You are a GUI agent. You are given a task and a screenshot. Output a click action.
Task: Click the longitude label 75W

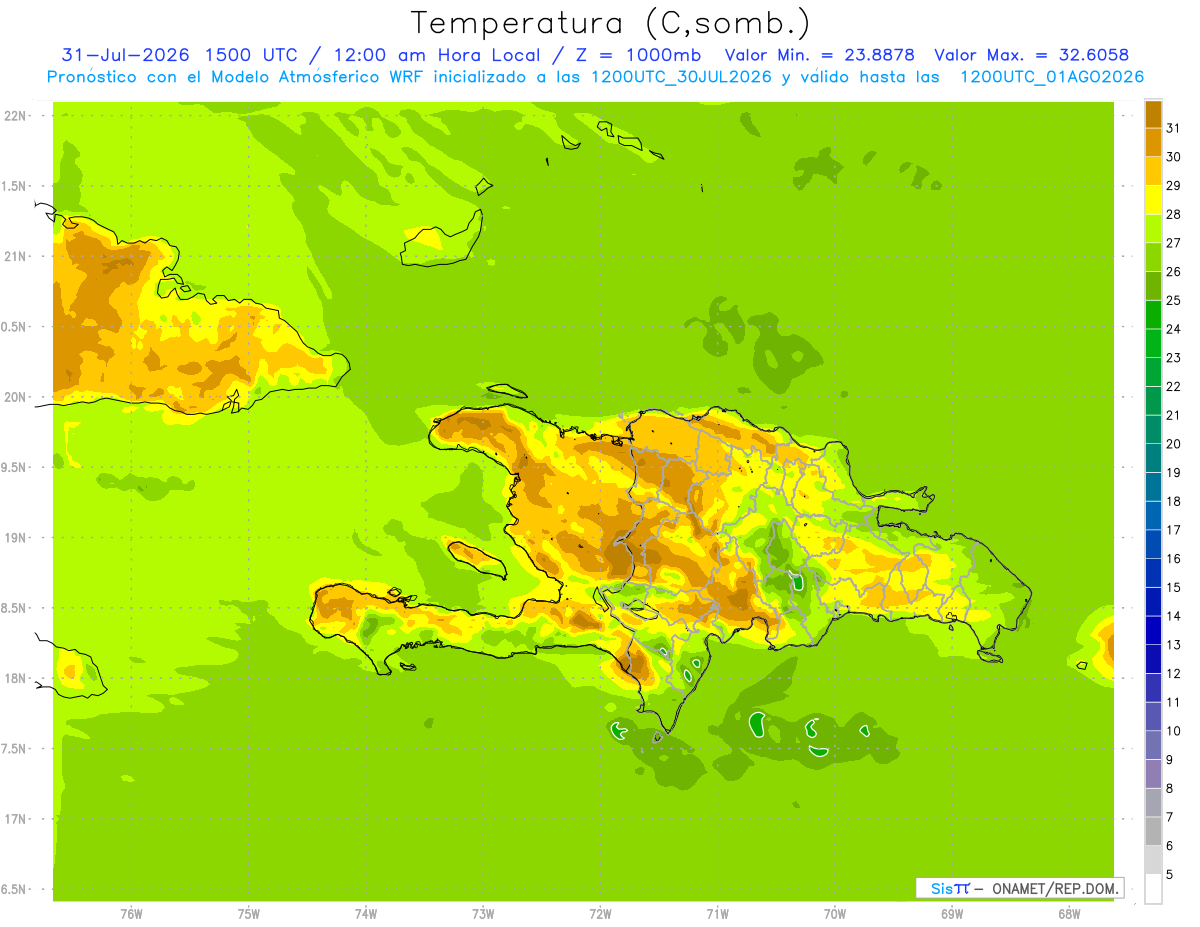click(x=249, y=914)
